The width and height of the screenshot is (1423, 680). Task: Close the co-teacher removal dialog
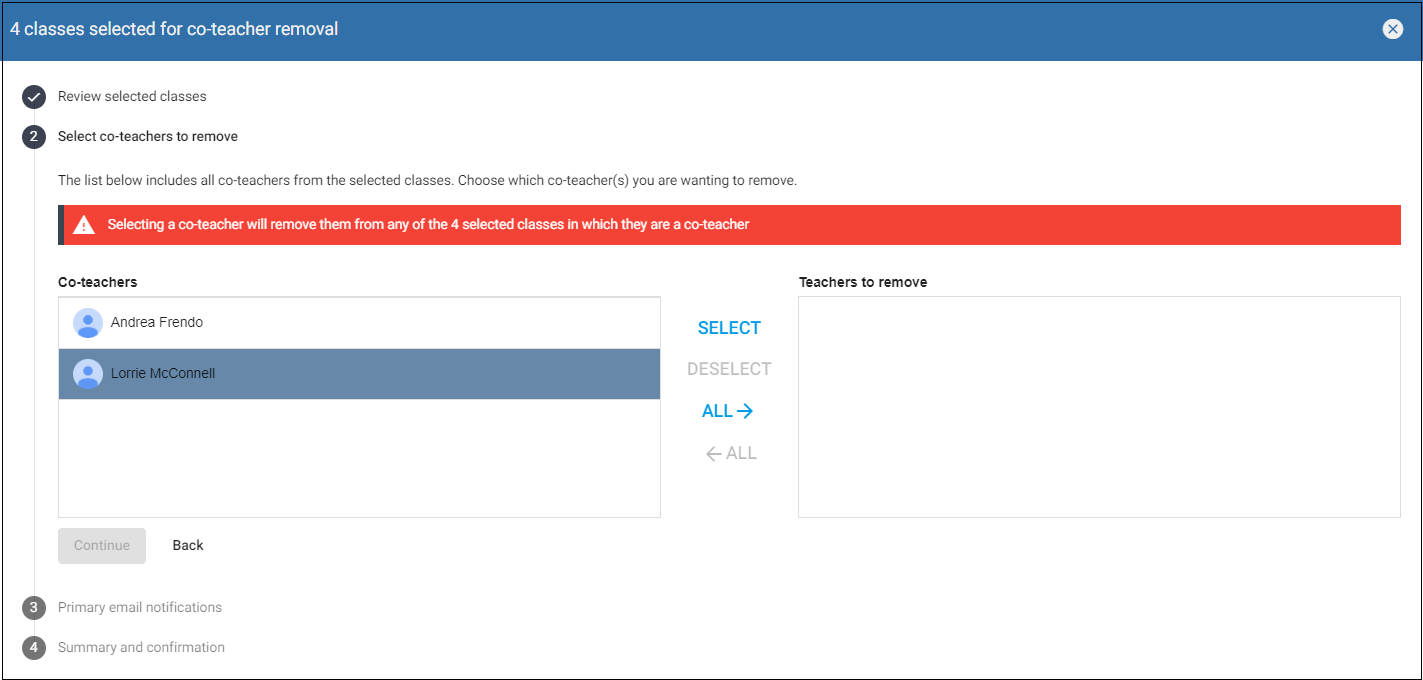point(1392,29)
